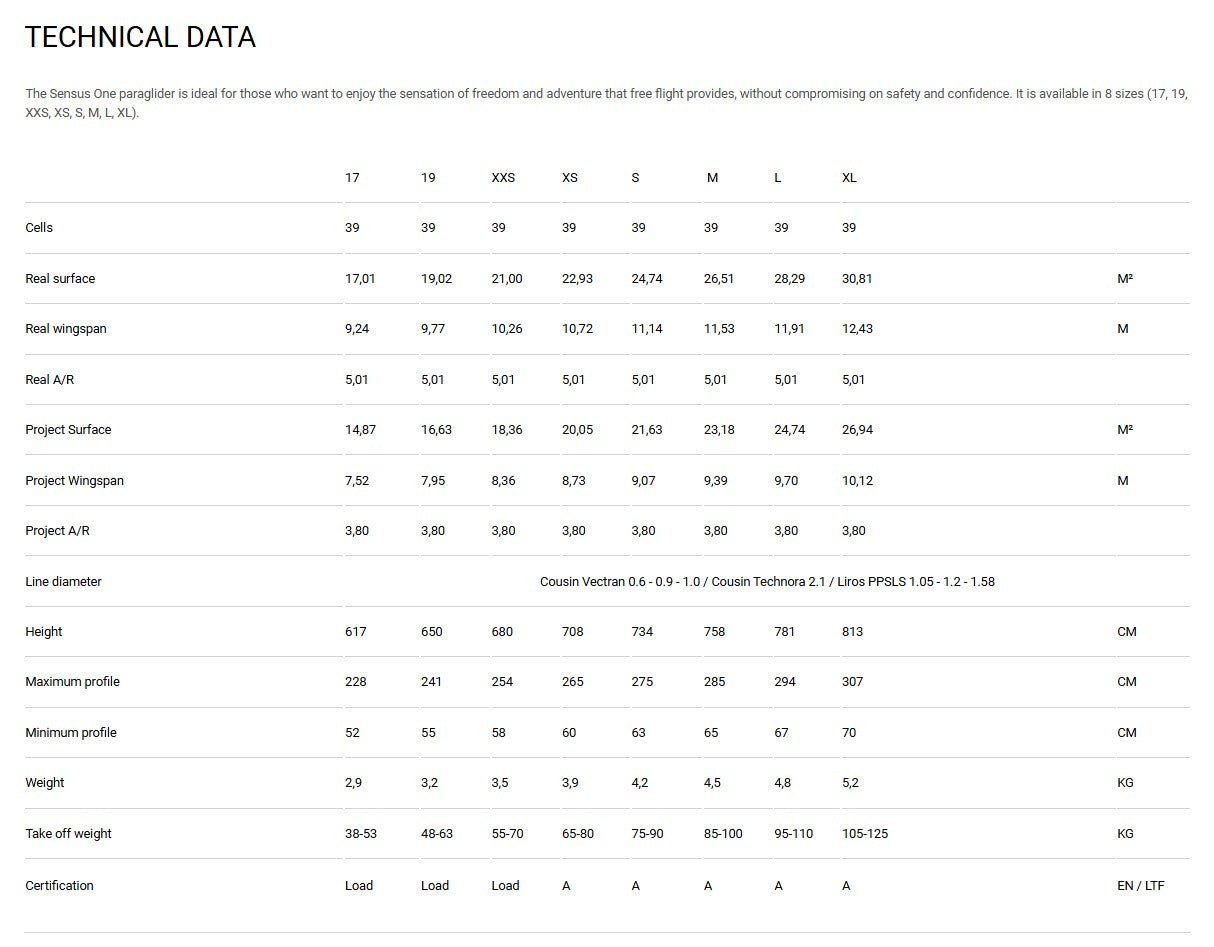
Task: Click the Project Wingspan row label
Action: click(74, 481)
